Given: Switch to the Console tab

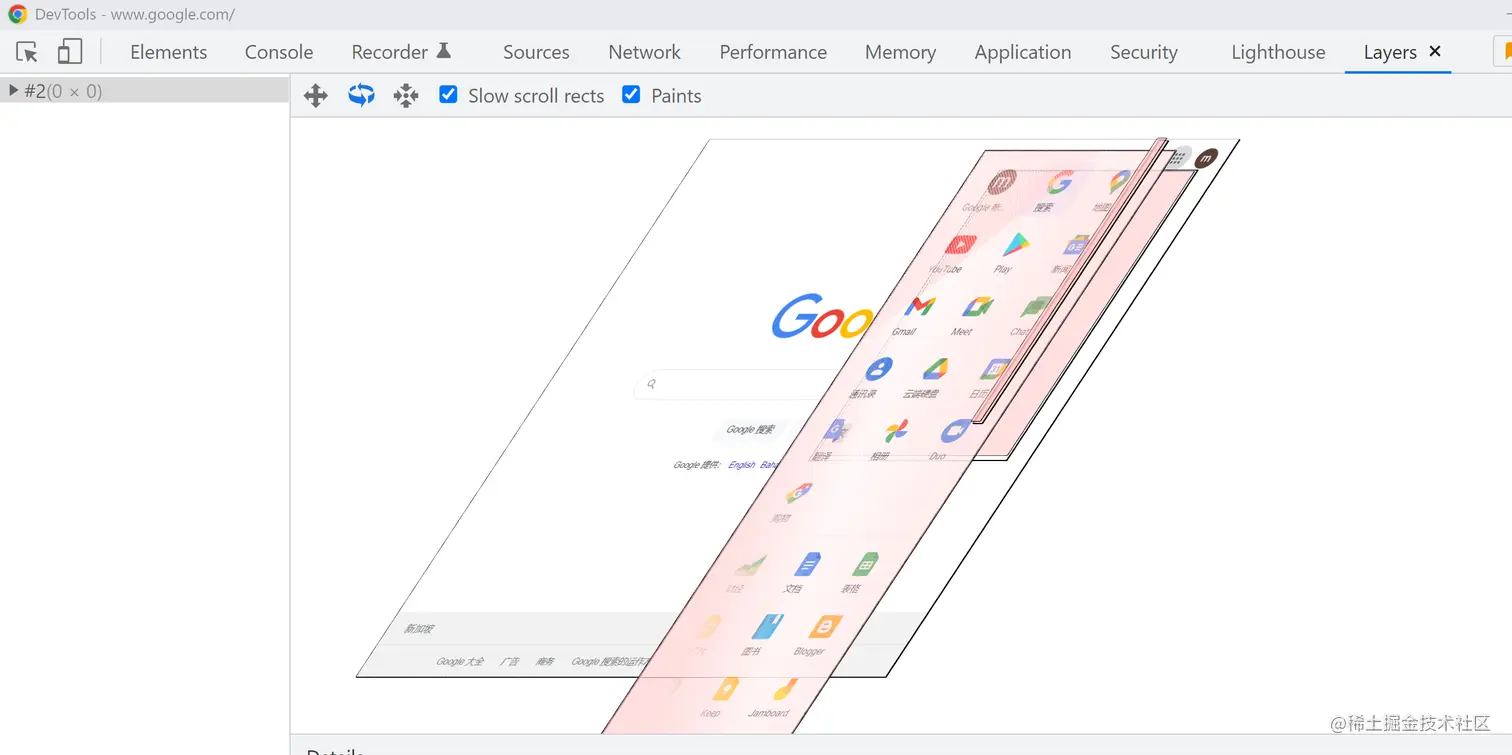Looking at the screenshot, I should (x=279, y=52).
